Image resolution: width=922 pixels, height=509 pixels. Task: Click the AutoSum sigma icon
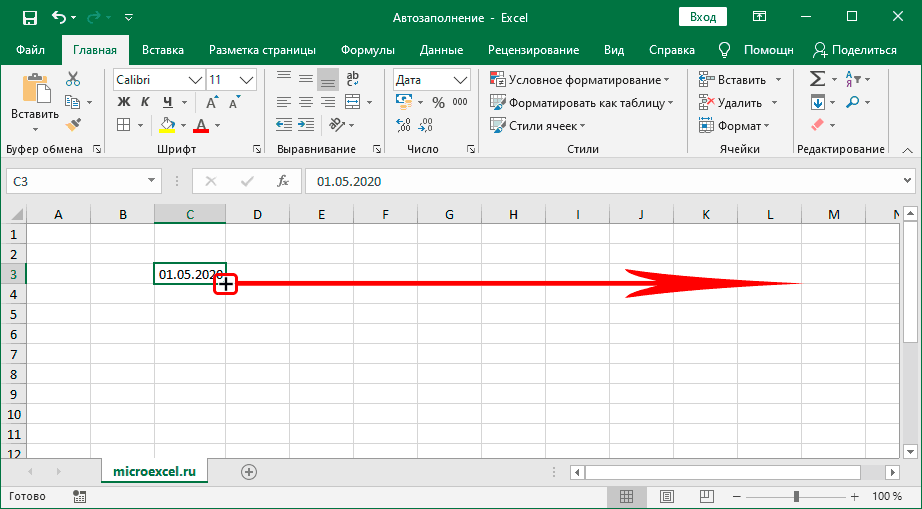pos(817,79)
